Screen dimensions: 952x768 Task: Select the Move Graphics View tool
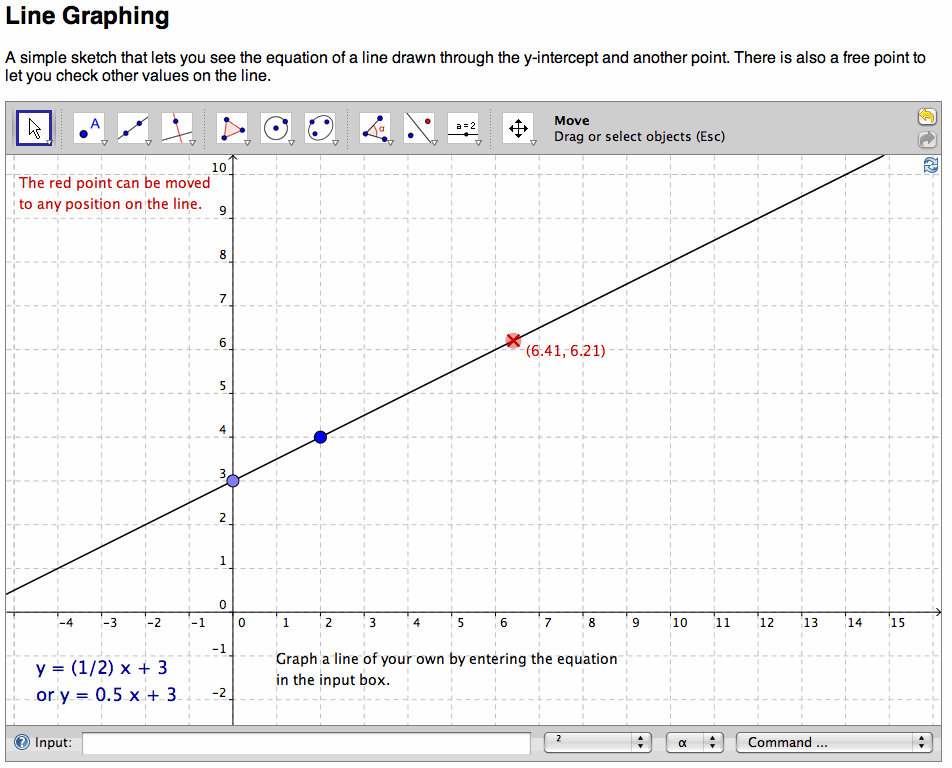(518, 127)
